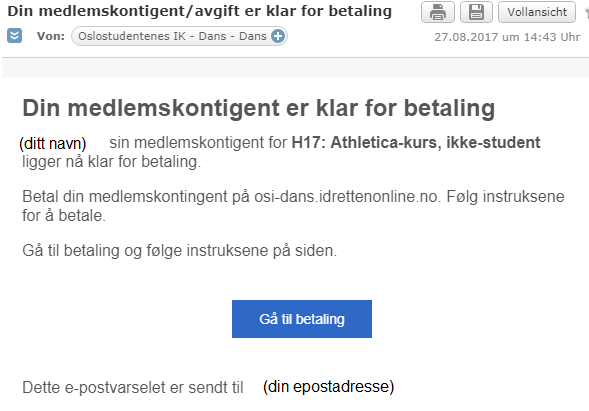Click the large heading Din medlemskontigent er klar for betaling
The height and width of the screenshot is (411, 589).
(x=258, y=108)
